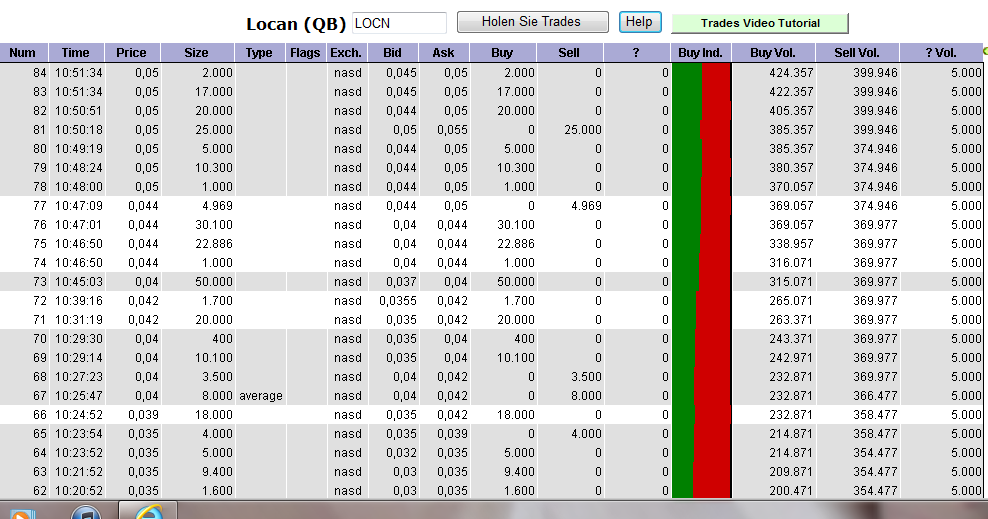Focus the LOCN ticker symbol field
Viewport: 988px width, 519px height.
[399, 23]
